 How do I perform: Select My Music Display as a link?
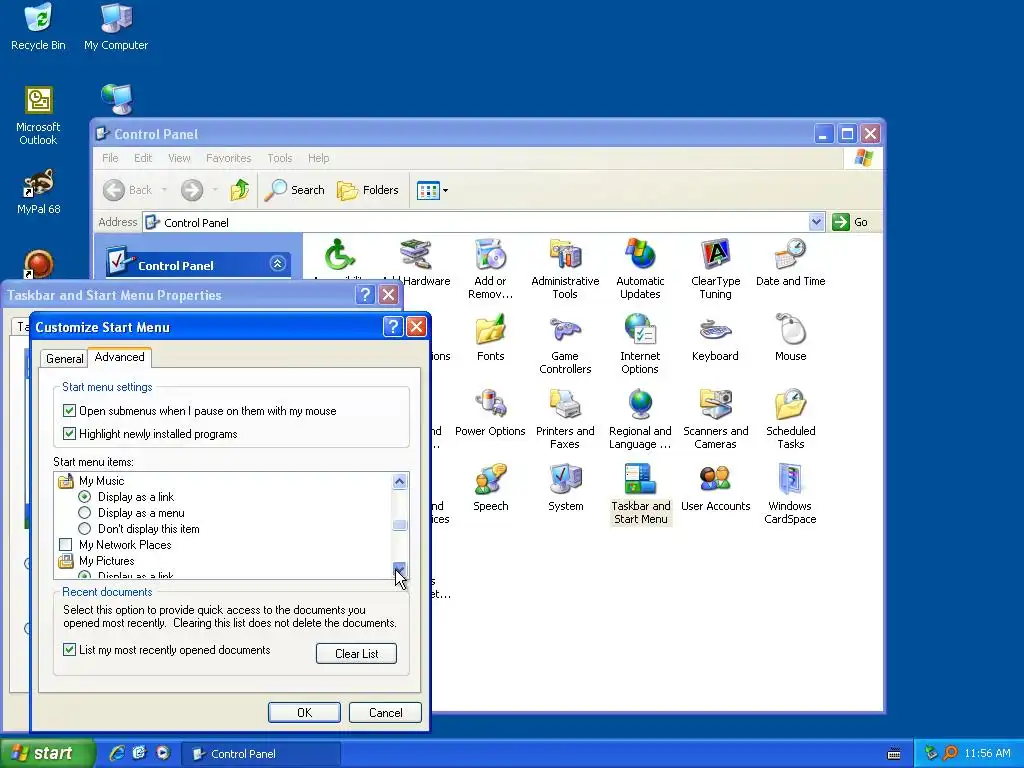pos(84,497)
